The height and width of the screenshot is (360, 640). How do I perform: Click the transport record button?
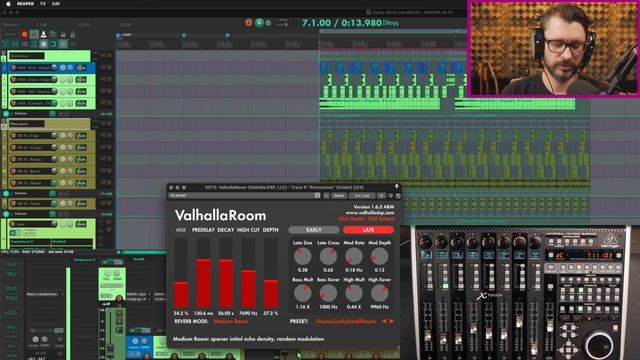[x=248, y=23]
